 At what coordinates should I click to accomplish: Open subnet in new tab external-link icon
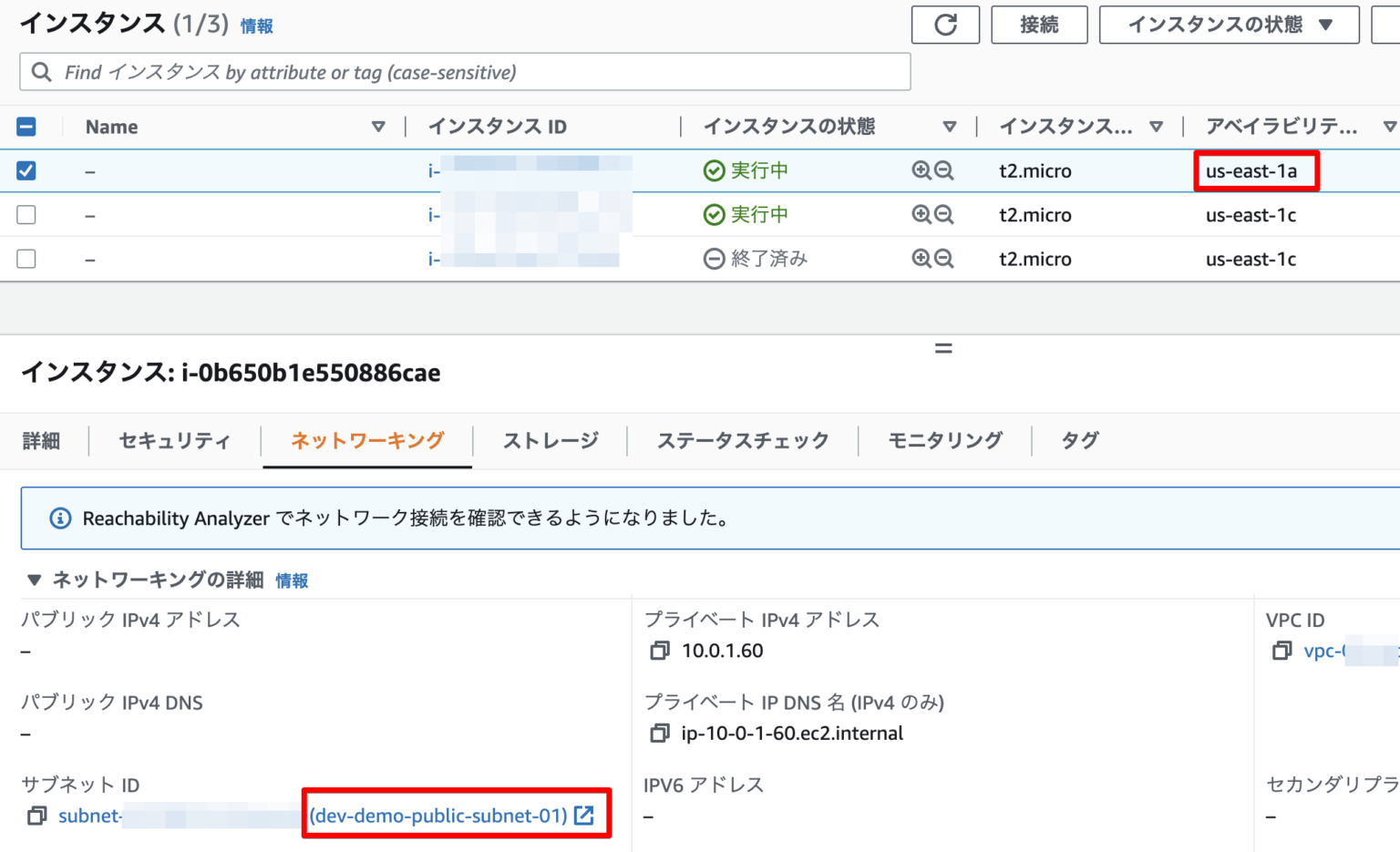tap(584, 816)
